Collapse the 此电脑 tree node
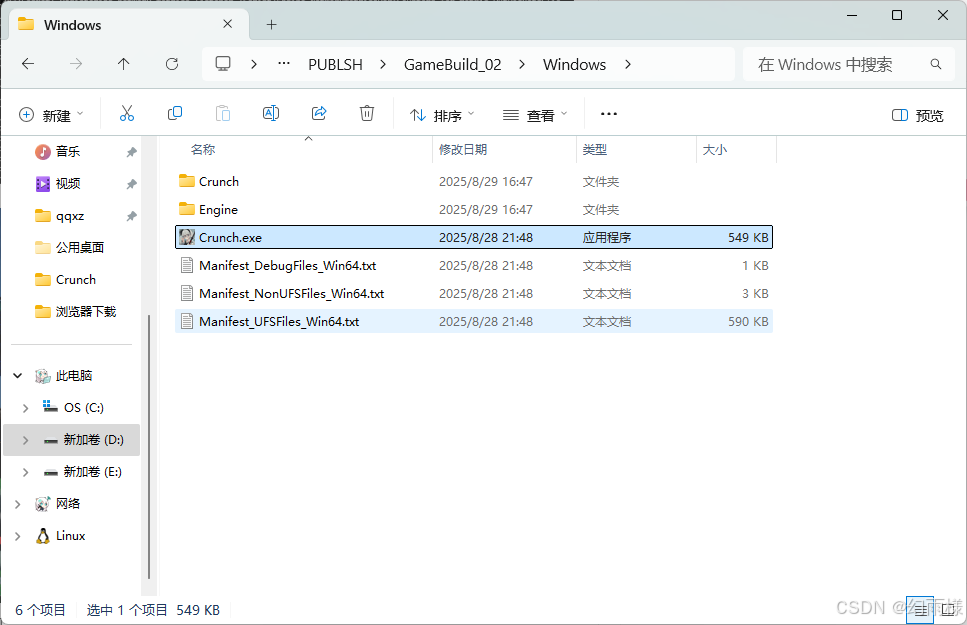 pos(18,375)
